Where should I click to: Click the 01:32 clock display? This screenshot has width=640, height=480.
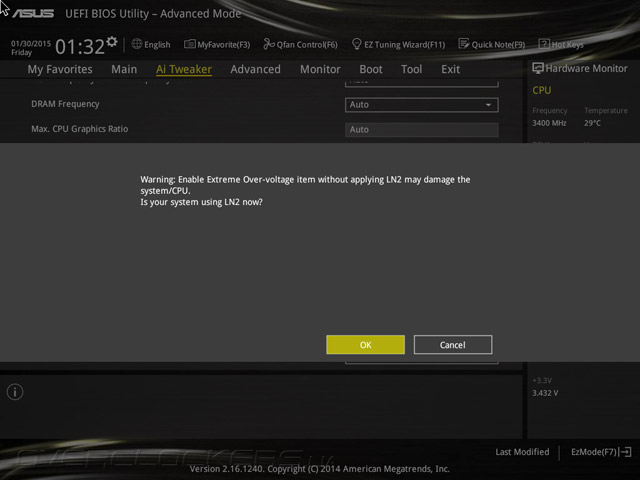click(x=80, y=47)
